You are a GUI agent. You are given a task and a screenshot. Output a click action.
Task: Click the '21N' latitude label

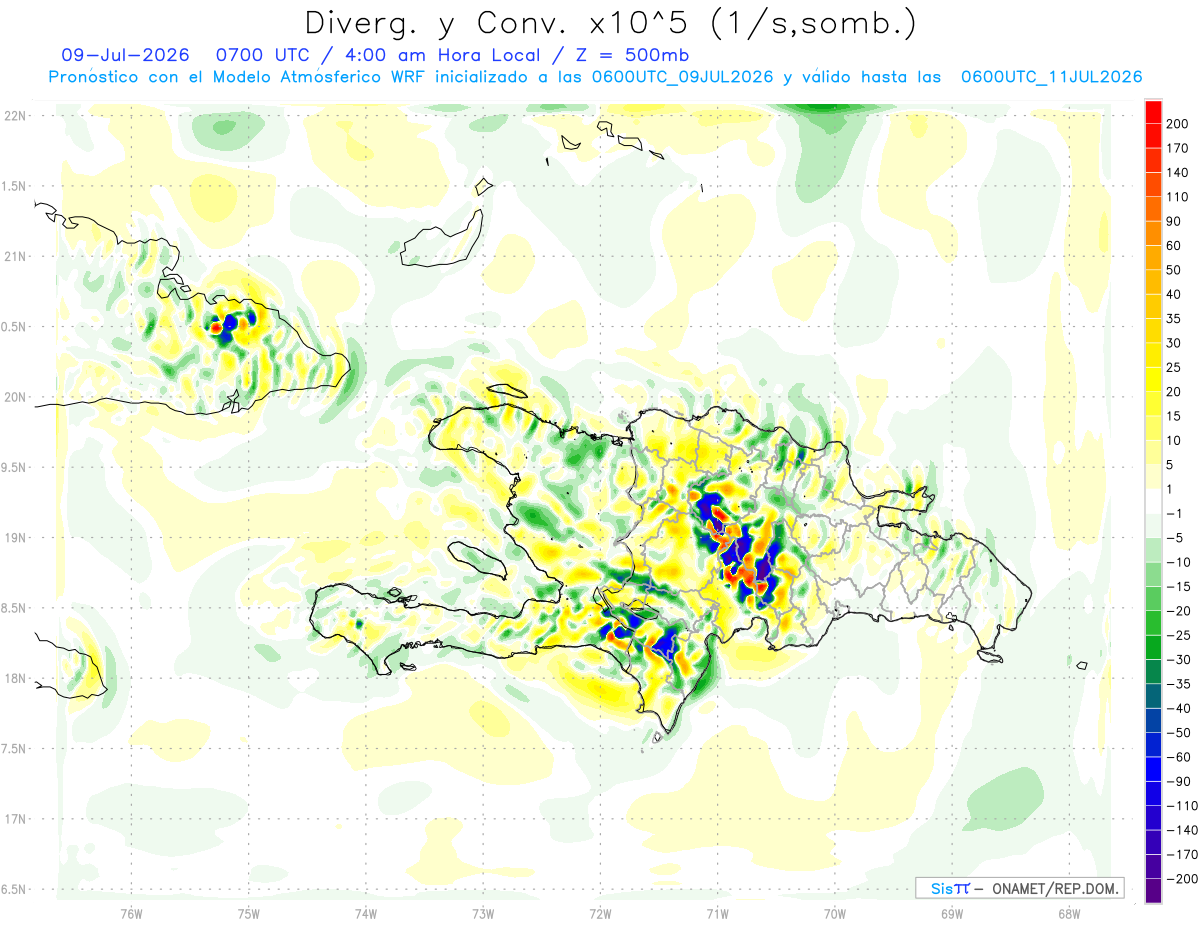click(x=14, y=256)
